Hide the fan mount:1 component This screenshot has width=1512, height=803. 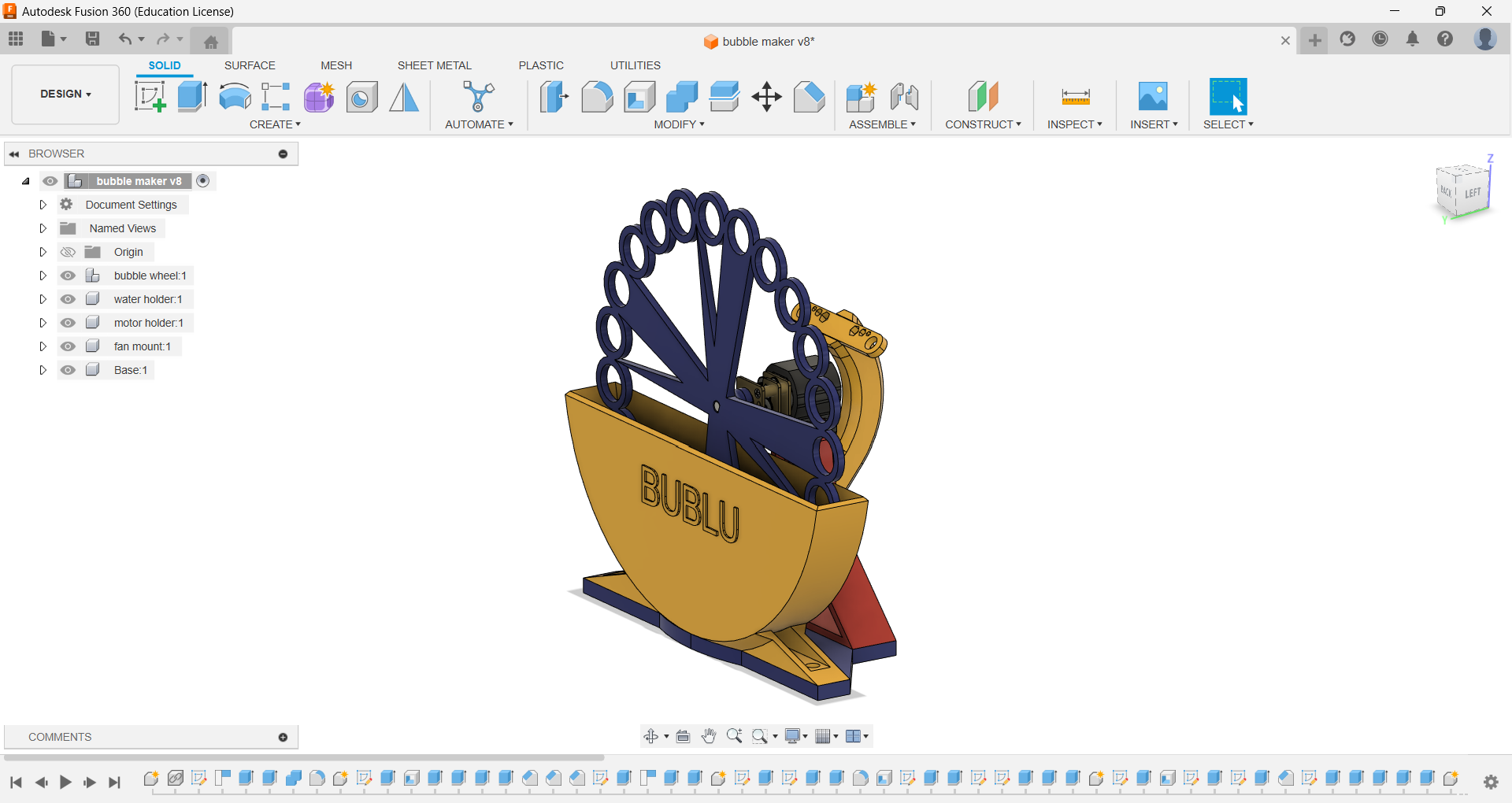pyautogui.click(x=68, y=346)
